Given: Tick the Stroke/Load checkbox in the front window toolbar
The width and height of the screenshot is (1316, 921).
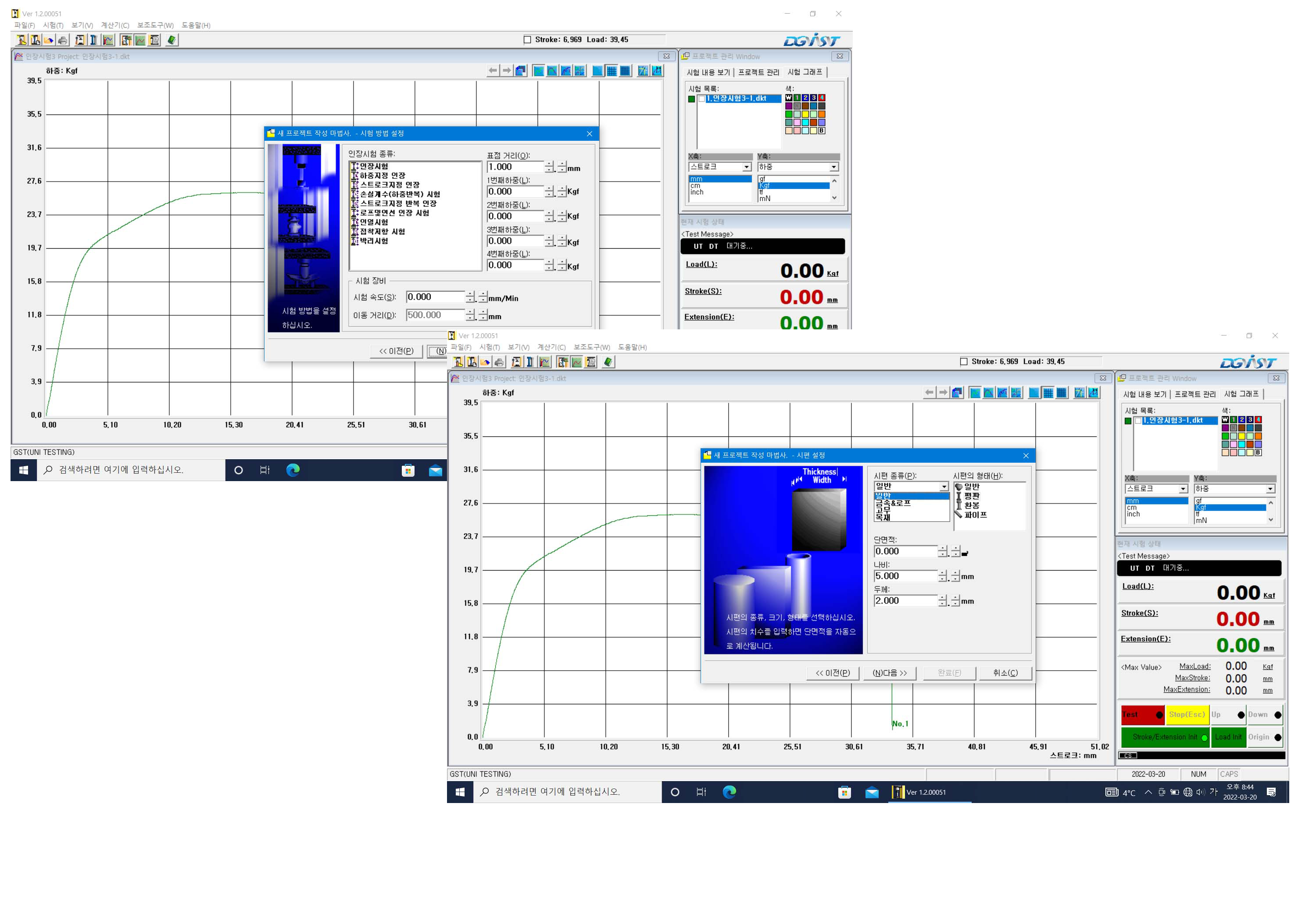Looking at the screenshot, I should 963,362.
